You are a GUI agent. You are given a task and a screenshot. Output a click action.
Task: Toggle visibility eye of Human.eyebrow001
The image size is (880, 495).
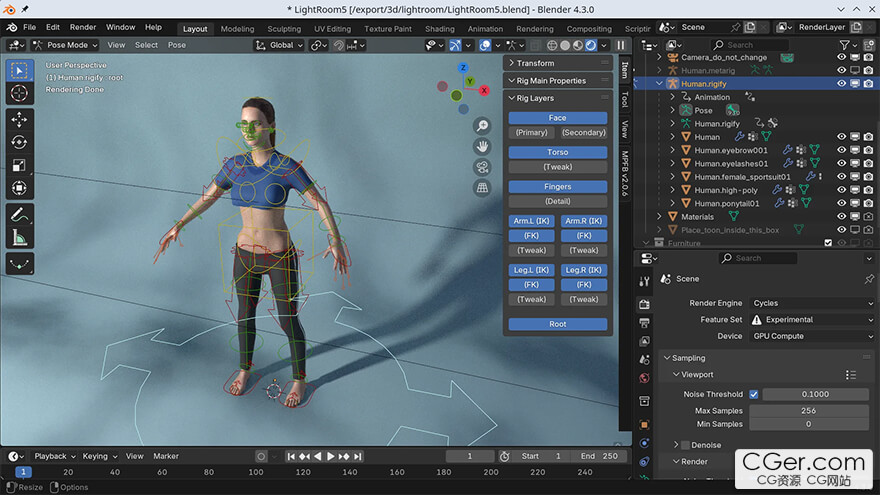tap(841, 150)
